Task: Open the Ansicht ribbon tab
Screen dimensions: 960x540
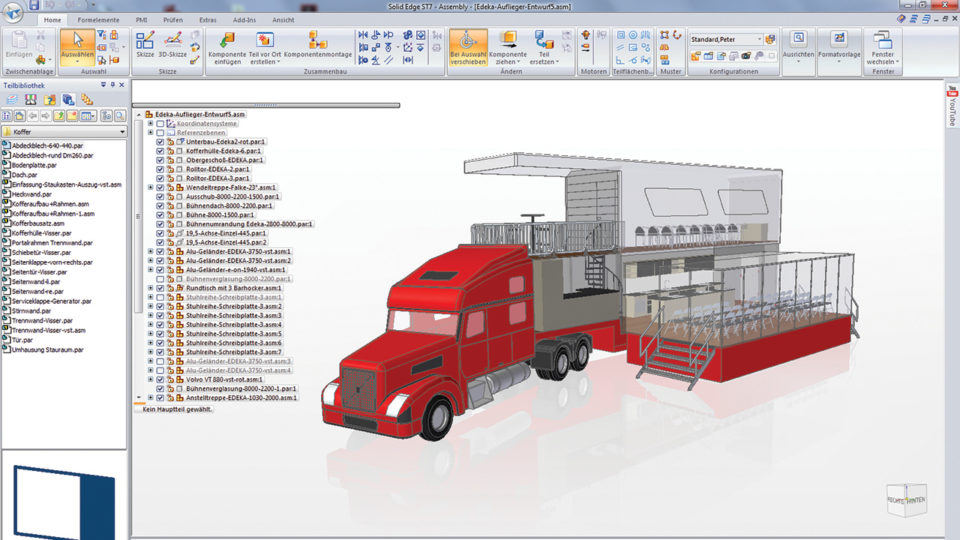Action: 283,19
